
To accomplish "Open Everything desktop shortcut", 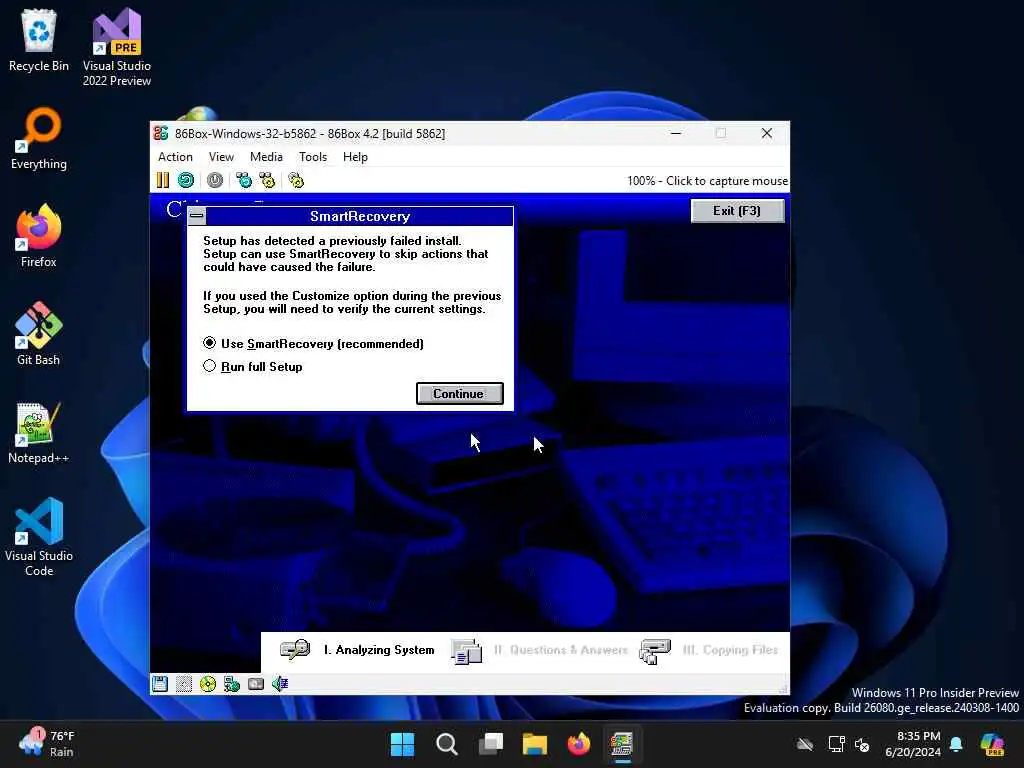I will tap(39, 138).
